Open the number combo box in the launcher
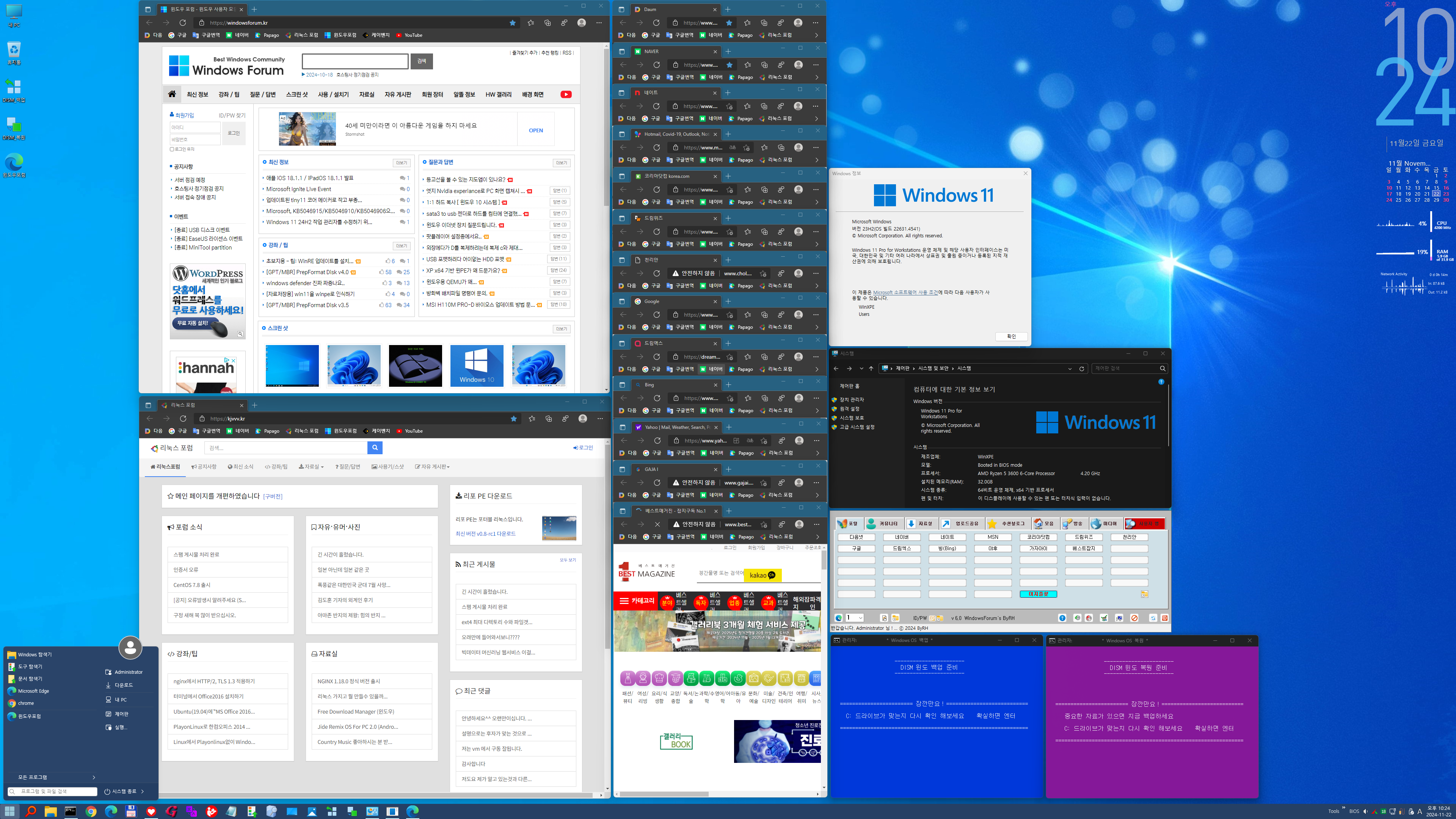The image size is (1456, 819). (854, 618)
